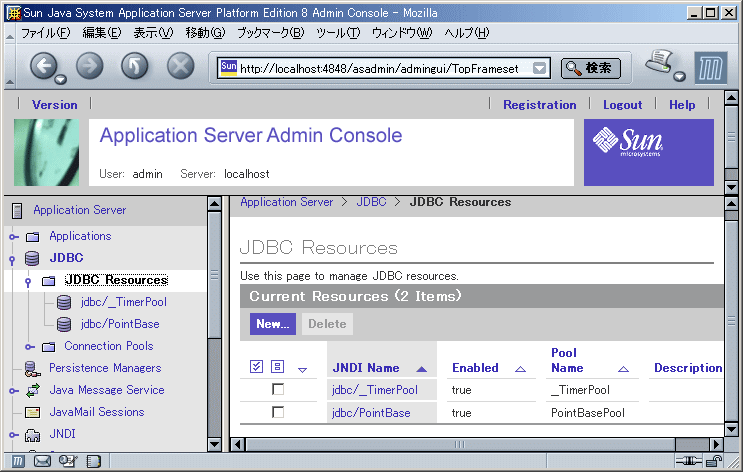743x472 pixels.
Task: Click the Mozilla throbber logo
Action: 711,68
